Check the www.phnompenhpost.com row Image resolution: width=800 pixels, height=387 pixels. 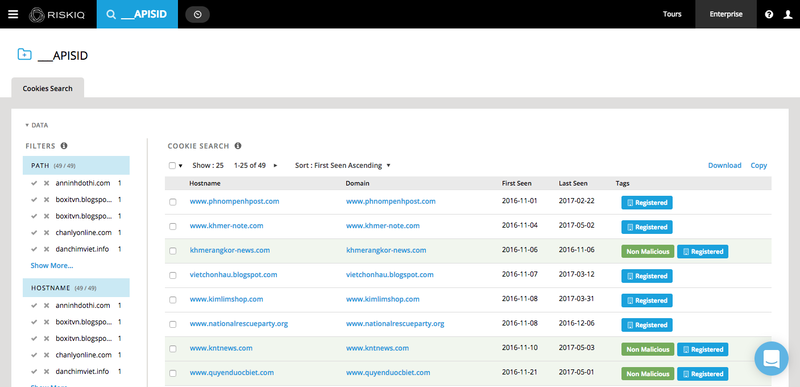[172, 202]
